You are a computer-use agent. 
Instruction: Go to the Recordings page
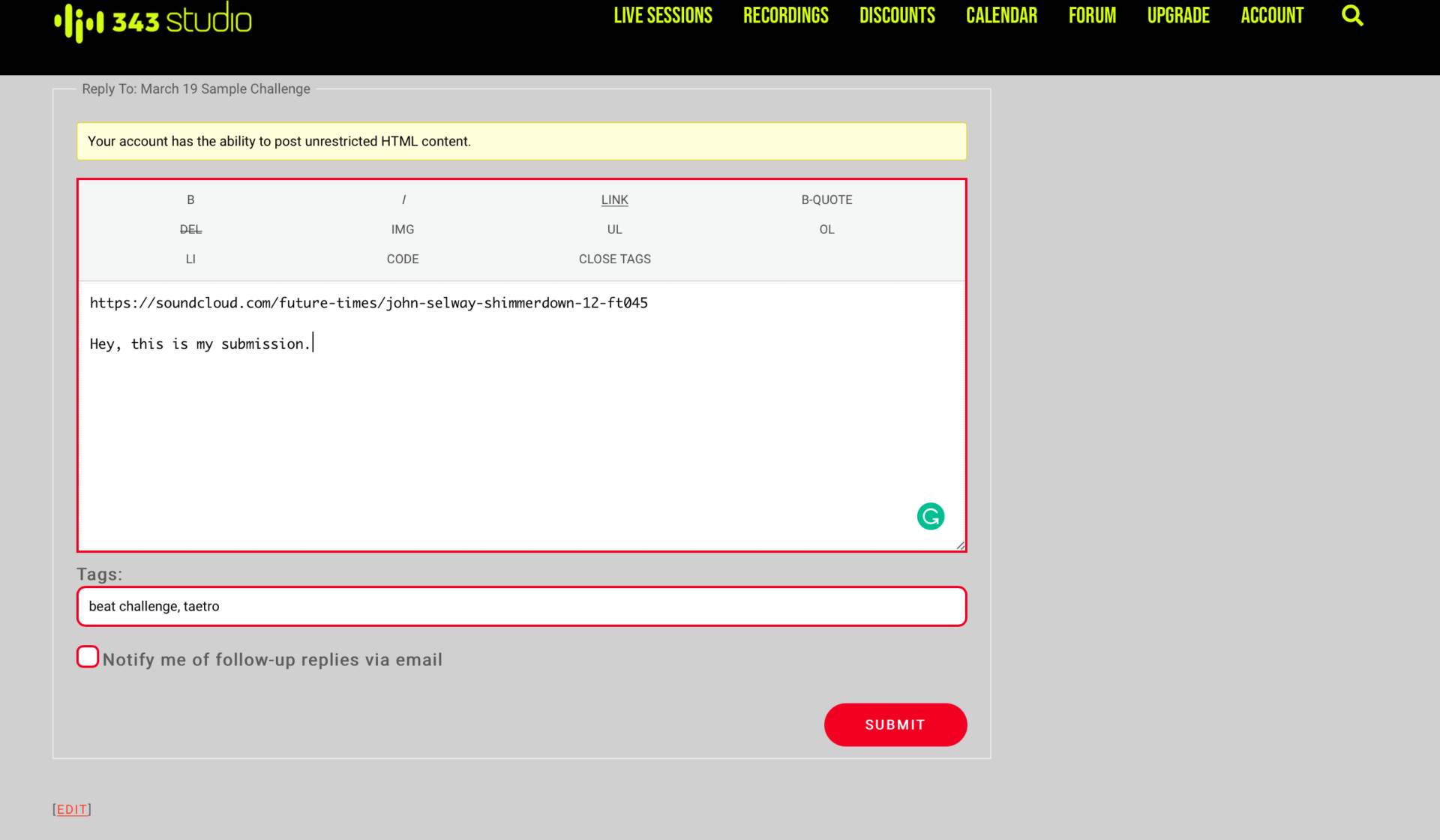pos(786,16)
